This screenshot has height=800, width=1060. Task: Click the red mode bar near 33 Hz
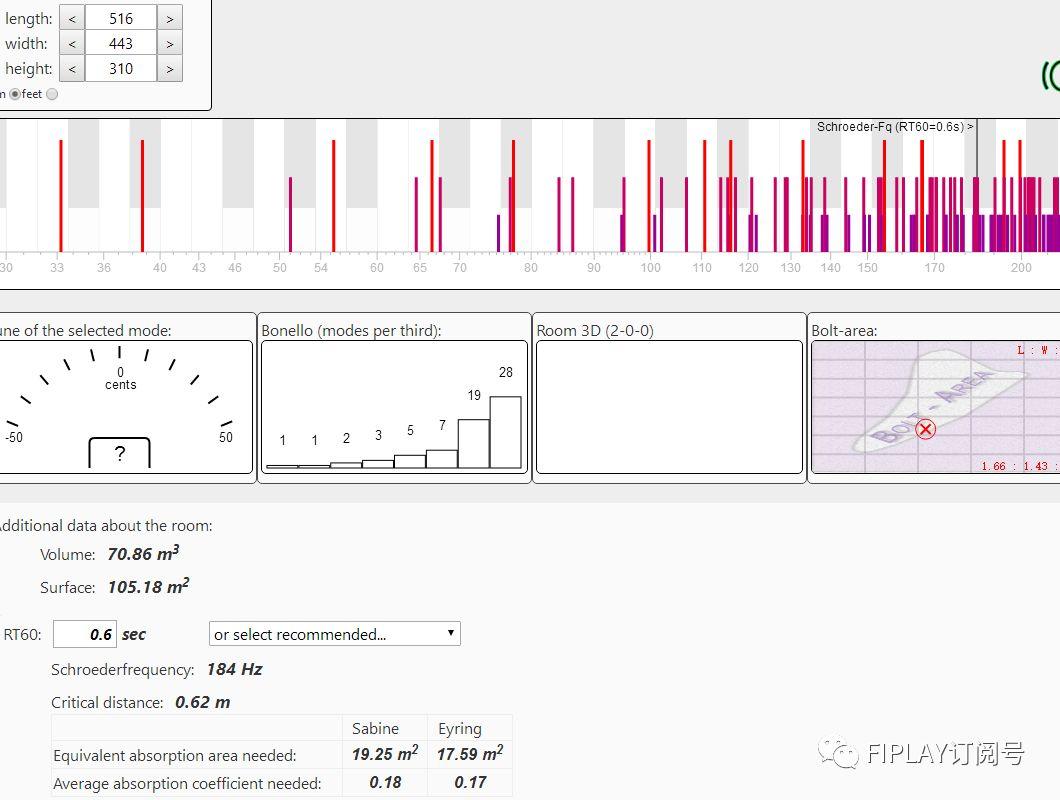[x=60, y=195]
